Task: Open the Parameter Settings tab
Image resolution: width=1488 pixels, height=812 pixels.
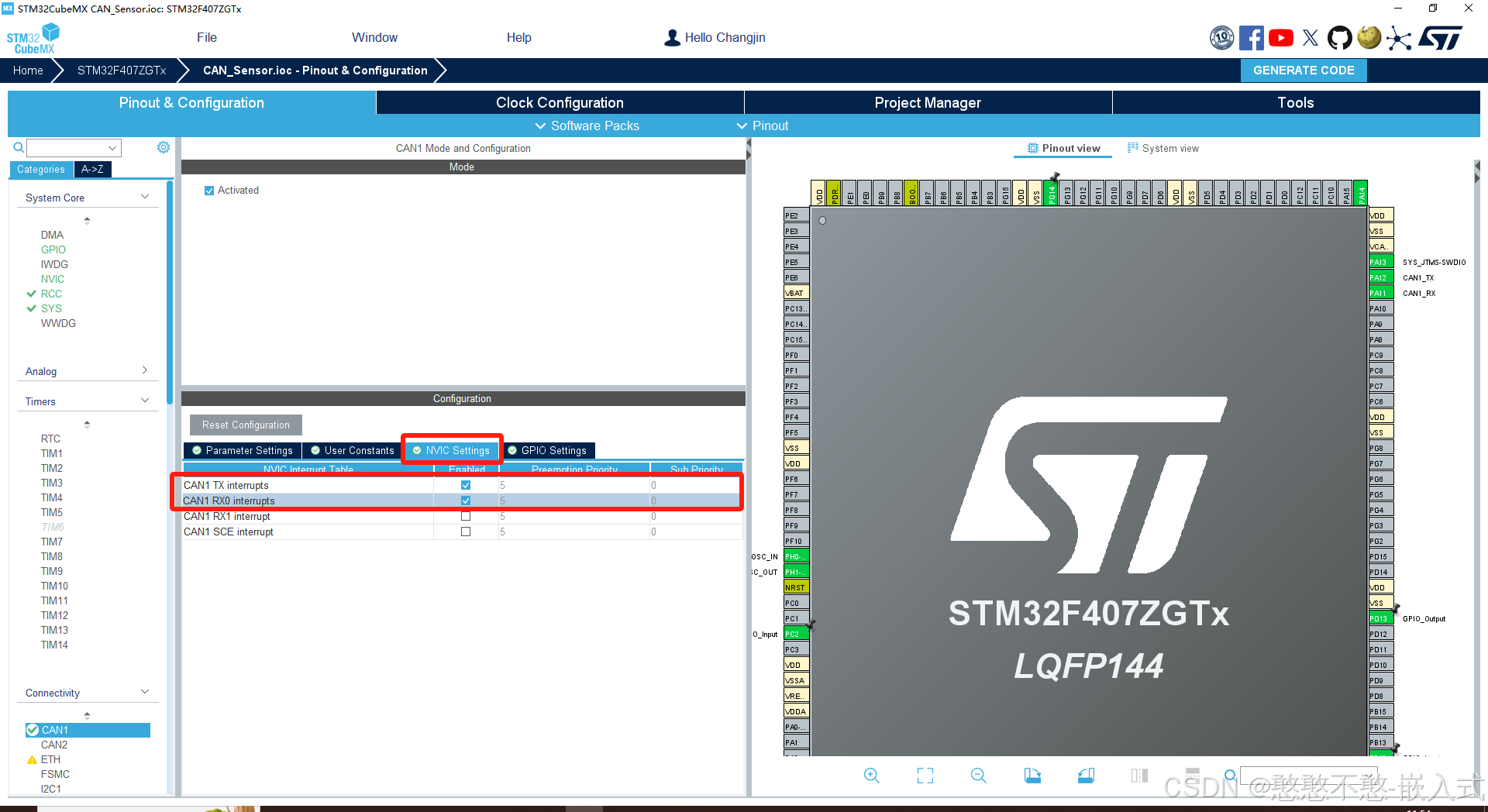Action: [243, 450]
